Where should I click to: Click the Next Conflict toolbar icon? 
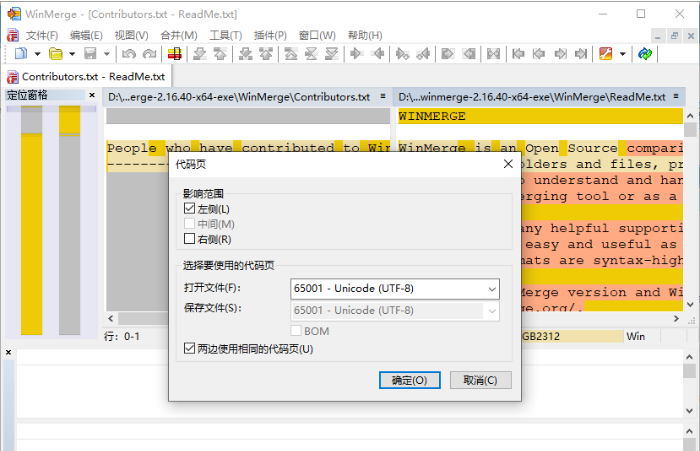[245, 54]
